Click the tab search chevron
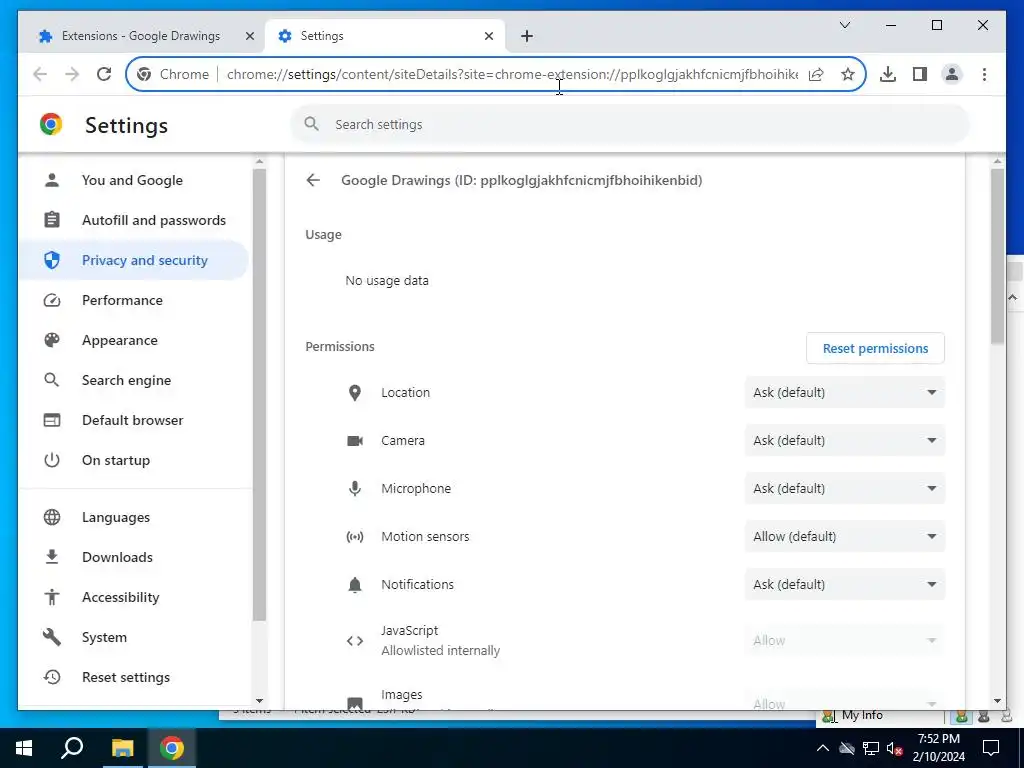1024x768 pixels. [845, 25]
